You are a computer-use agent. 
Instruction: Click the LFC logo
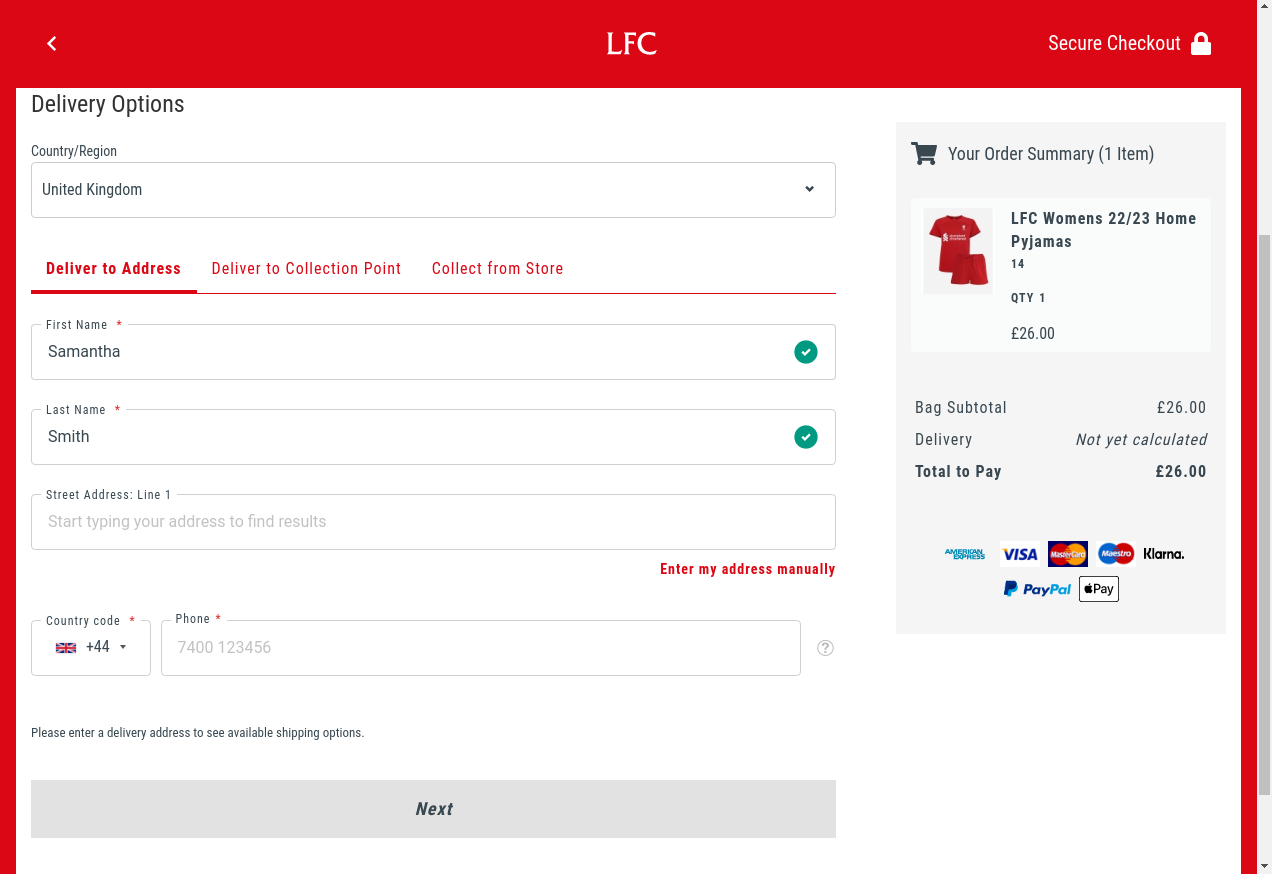tap(632, 43)
